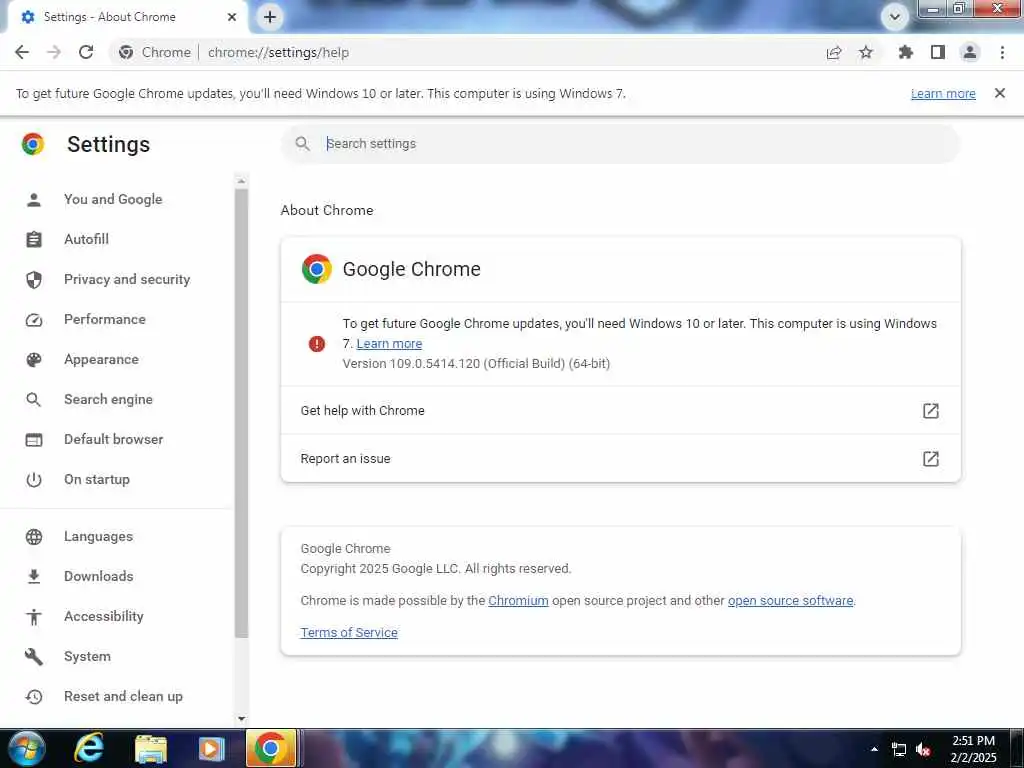
Task: Go back using the browser back arrow
Action: click(22, 52)
